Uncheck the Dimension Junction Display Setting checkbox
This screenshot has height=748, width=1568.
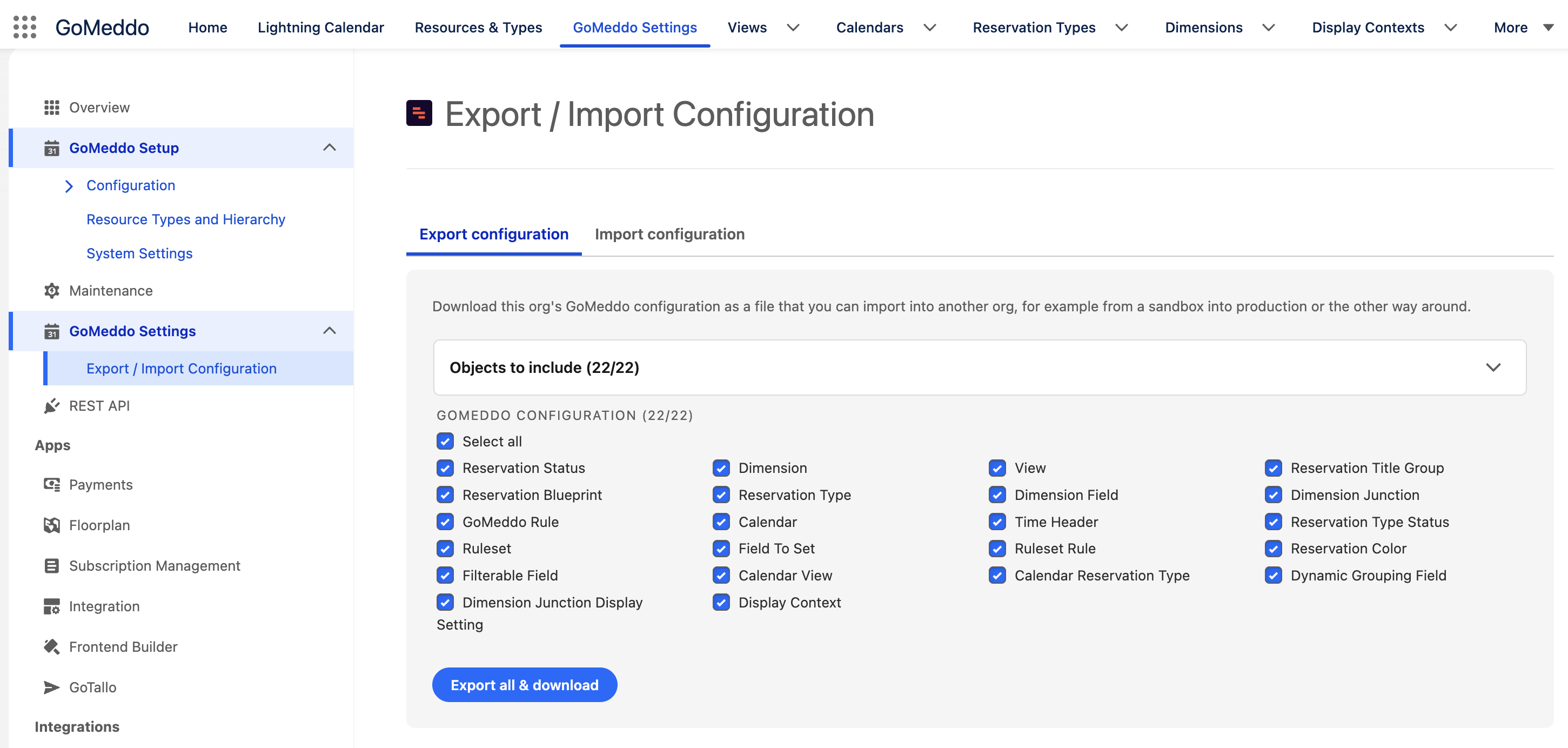(445, 602)
